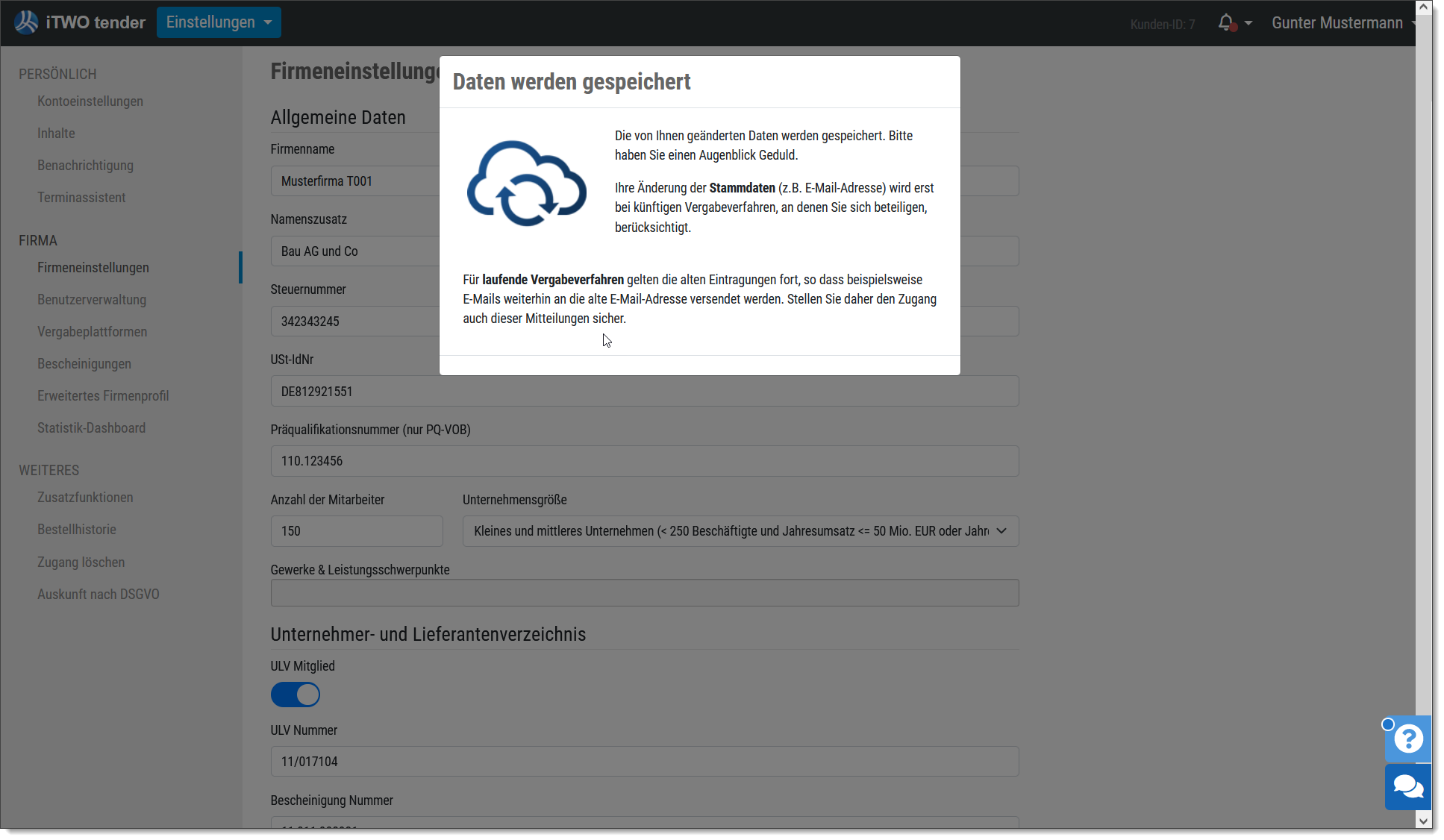Open the Gunter Mustermann user menu
Viewport: 1444px width, 840px height.
pos(1343,23)
